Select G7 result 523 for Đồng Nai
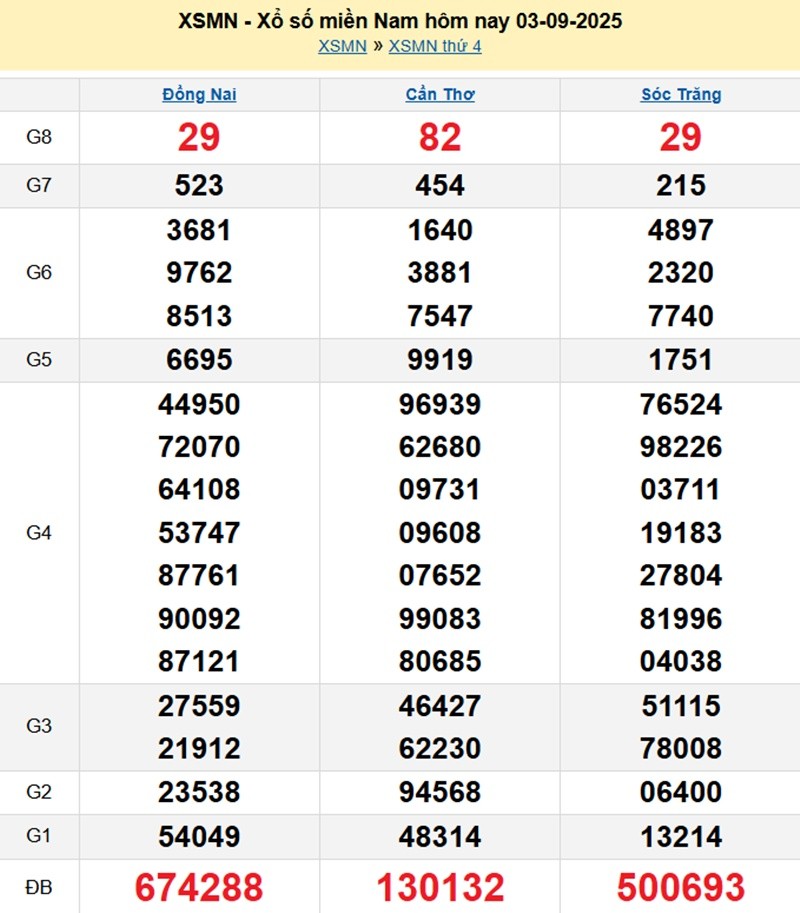 coord(199,186)
